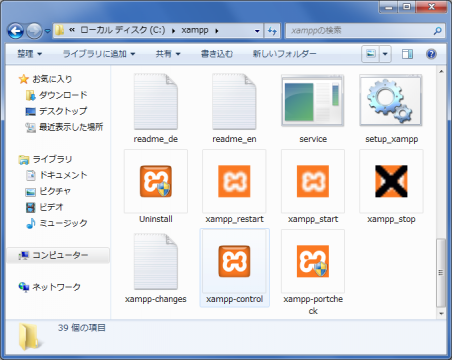Expand the arrow after ローカル ディスク (C:)

(173, 31)
